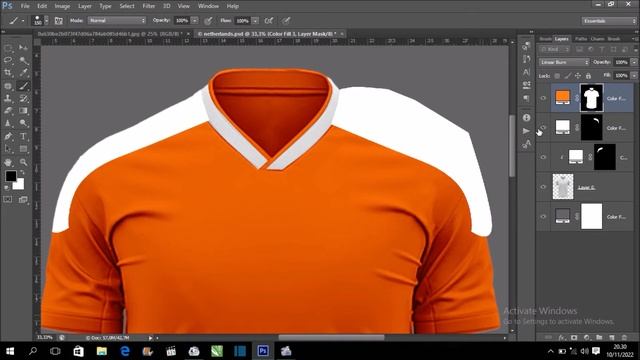The height and width of the screenshot is (360, 640).
Task: Select the Rectangle shape tool
Action: pos(23,149)
